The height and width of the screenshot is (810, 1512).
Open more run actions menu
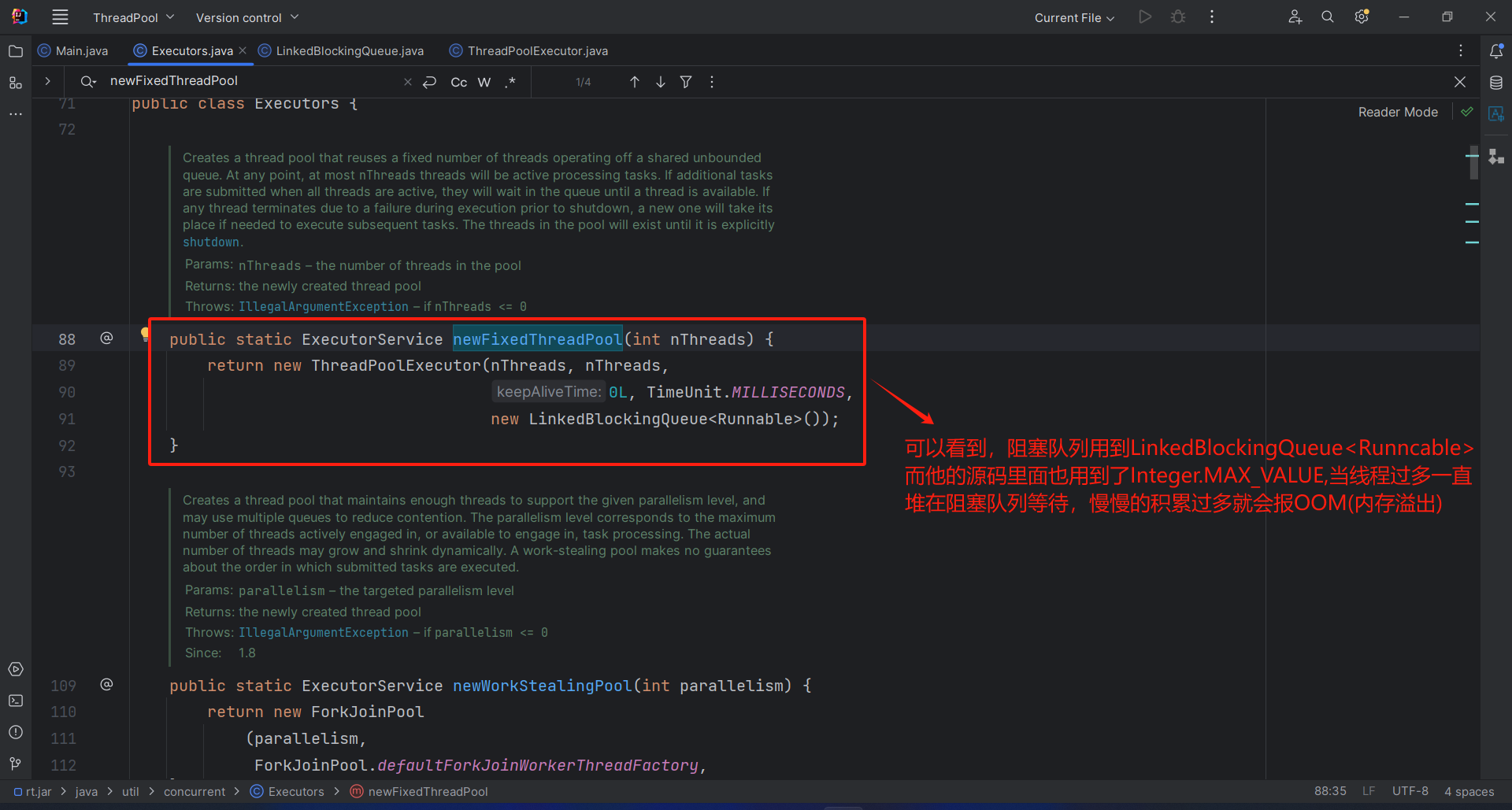point(1212,17)
